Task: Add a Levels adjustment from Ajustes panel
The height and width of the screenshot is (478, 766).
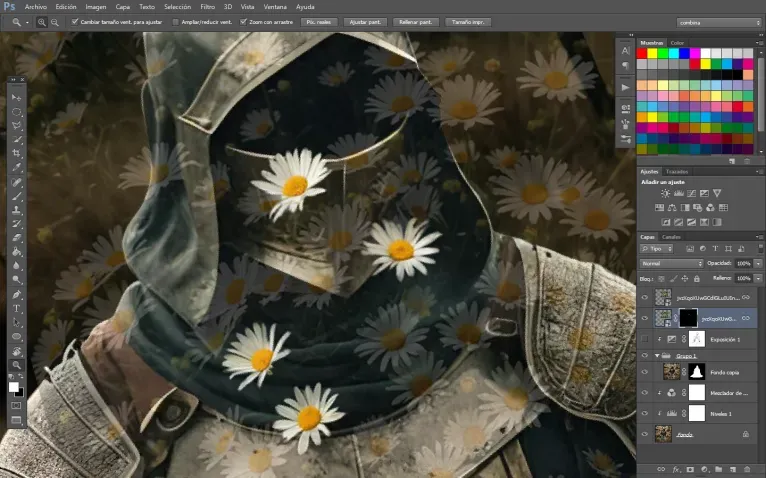Action: coord(679,194)
